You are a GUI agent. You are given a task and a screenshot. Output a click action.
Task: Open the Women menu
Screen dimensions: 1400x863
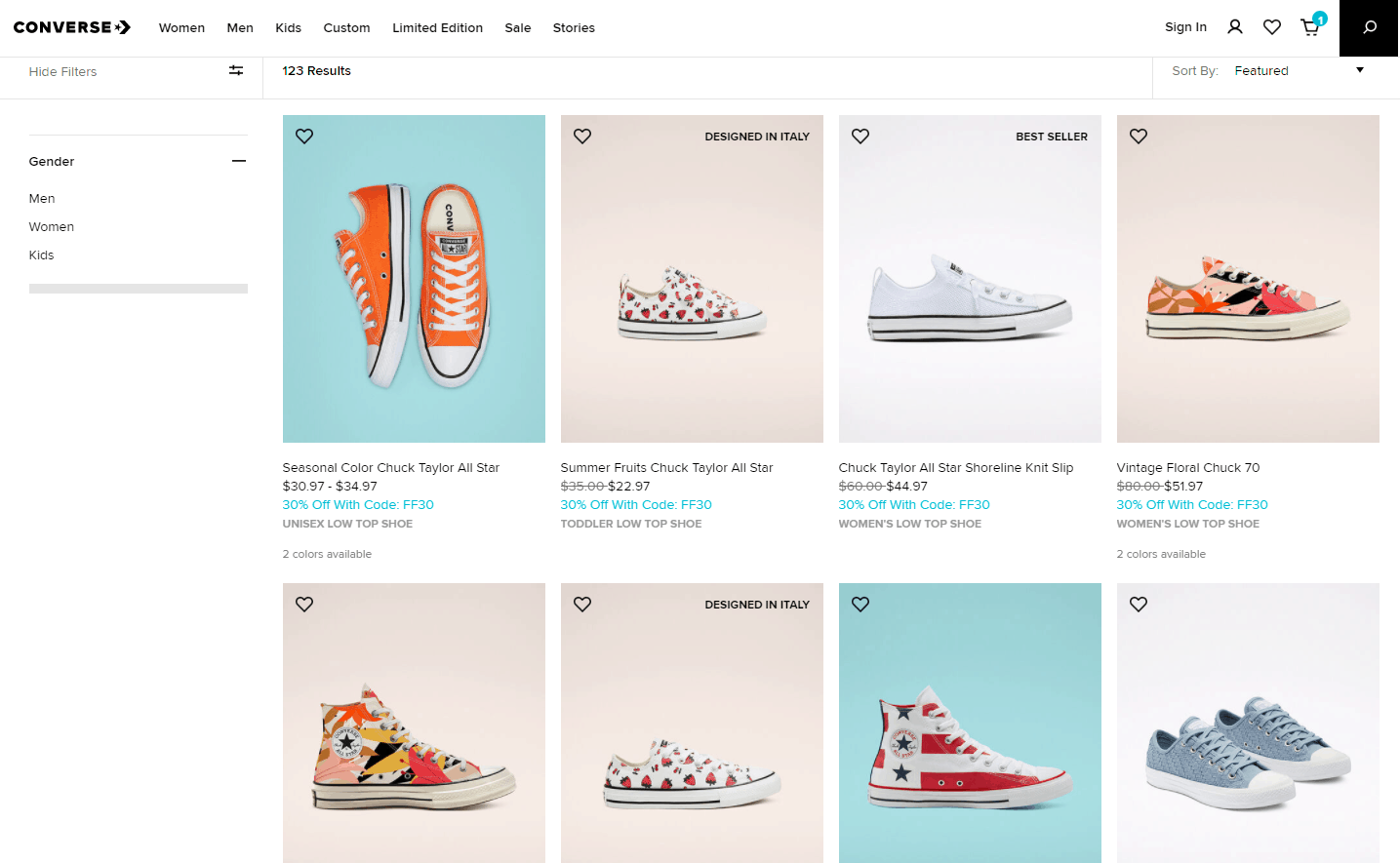click(181, 28)
